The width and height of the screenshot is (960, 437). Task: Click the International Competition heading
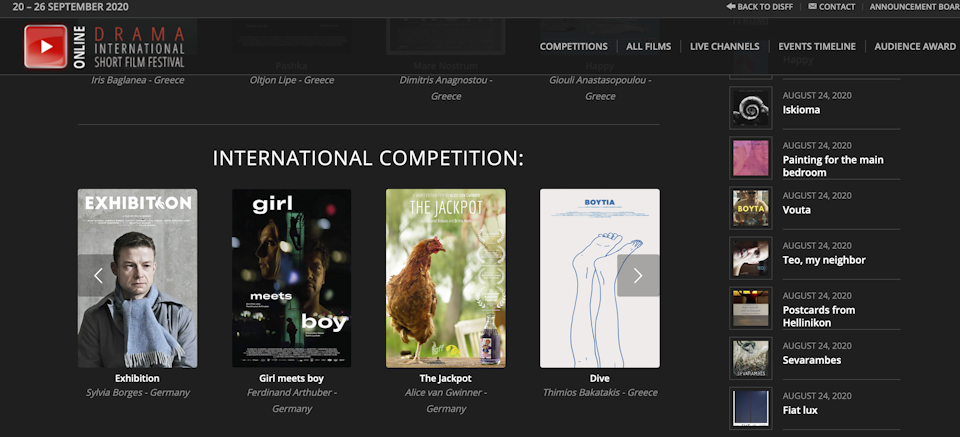pos(369,159)
